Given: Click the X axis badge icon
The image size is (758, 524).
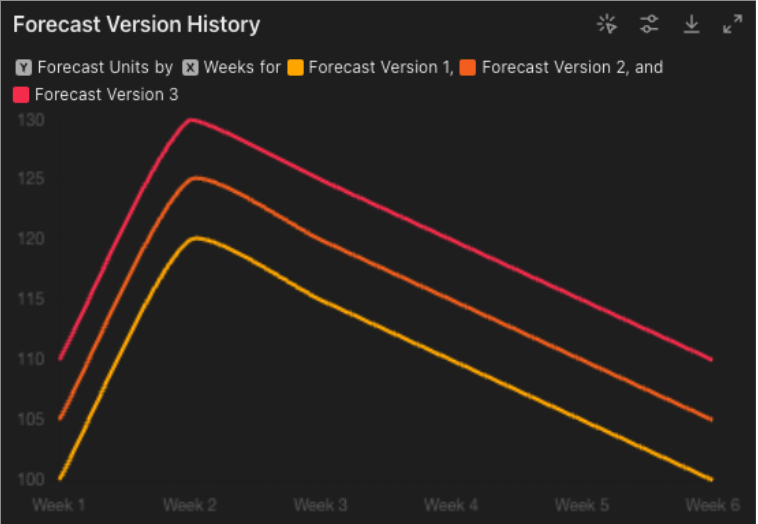Looking at the screenshot, I should pyautogui.click(x=190, y=68).
